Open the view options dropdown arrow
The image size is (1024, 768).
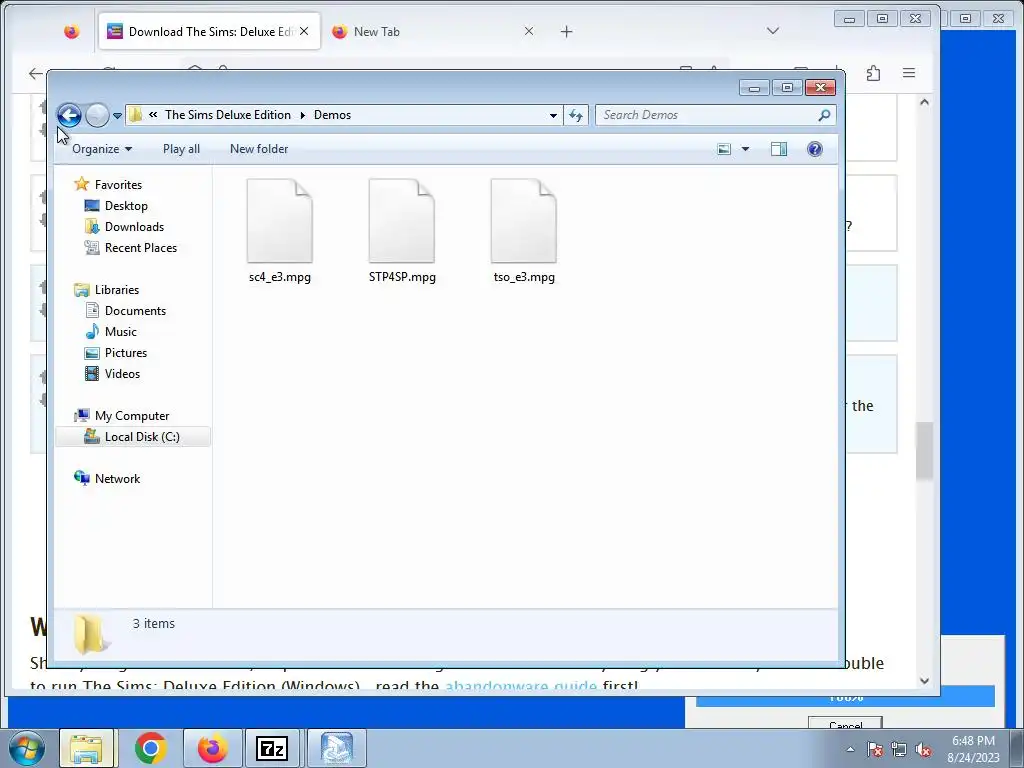click(x=745, y=149)
